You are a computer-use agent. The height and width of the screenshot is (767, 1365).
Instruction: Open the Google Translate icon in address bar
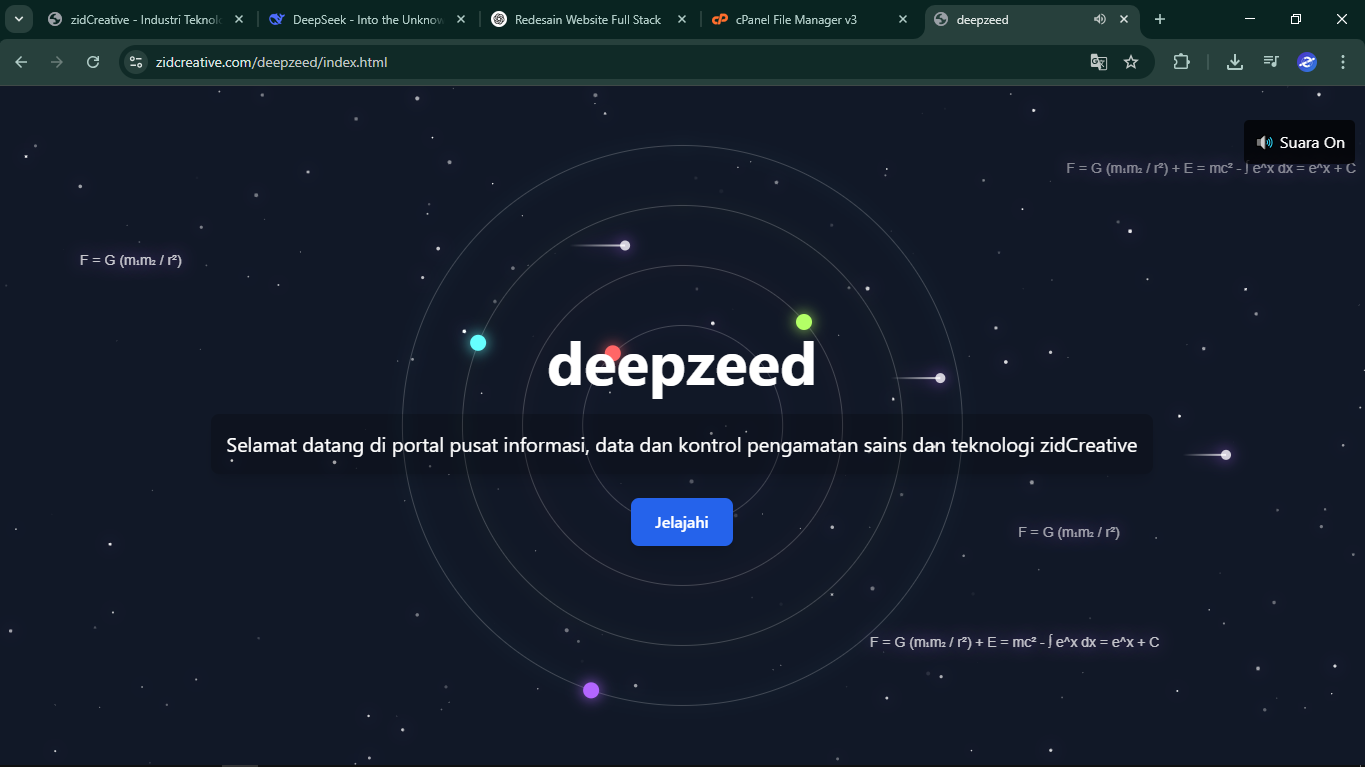click(x=1098, y=62)
